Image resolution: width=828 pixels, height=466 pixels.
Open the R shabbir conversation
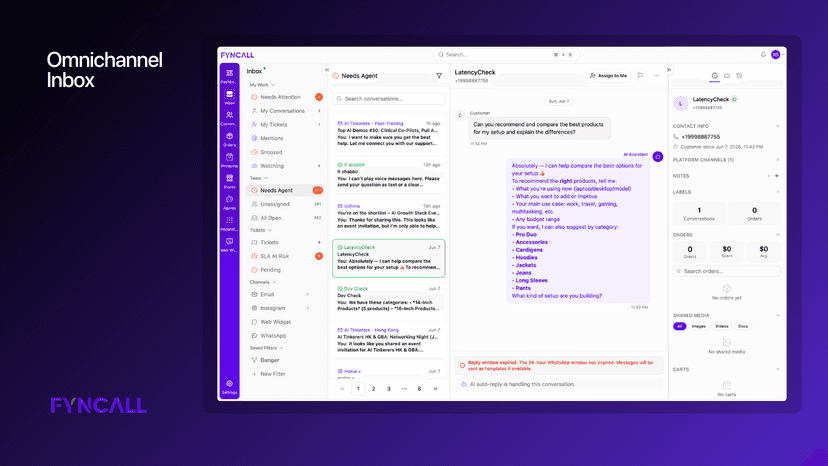tap(389, 175)
